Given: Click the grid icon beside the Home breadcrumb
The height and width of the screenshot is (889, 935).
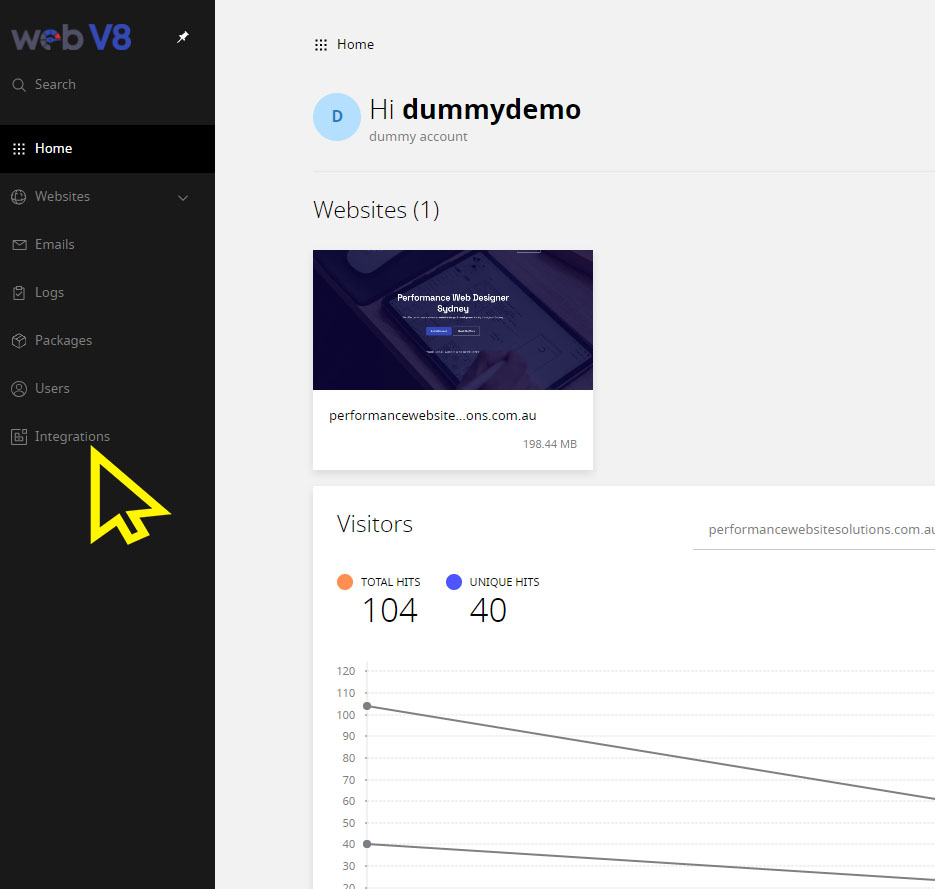Looking at the screenshot, I should point(320,44).
